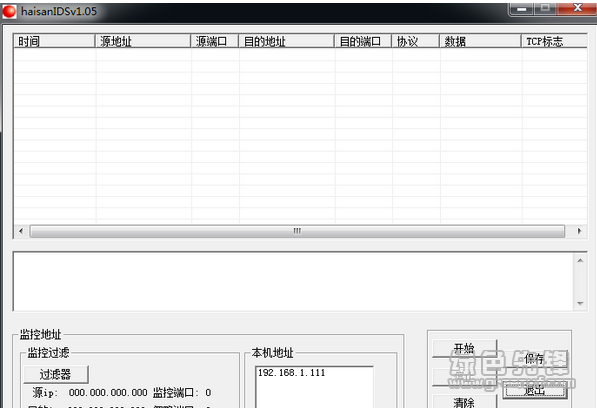Click the red haisanIDS app icon

(x=9, y=11)
